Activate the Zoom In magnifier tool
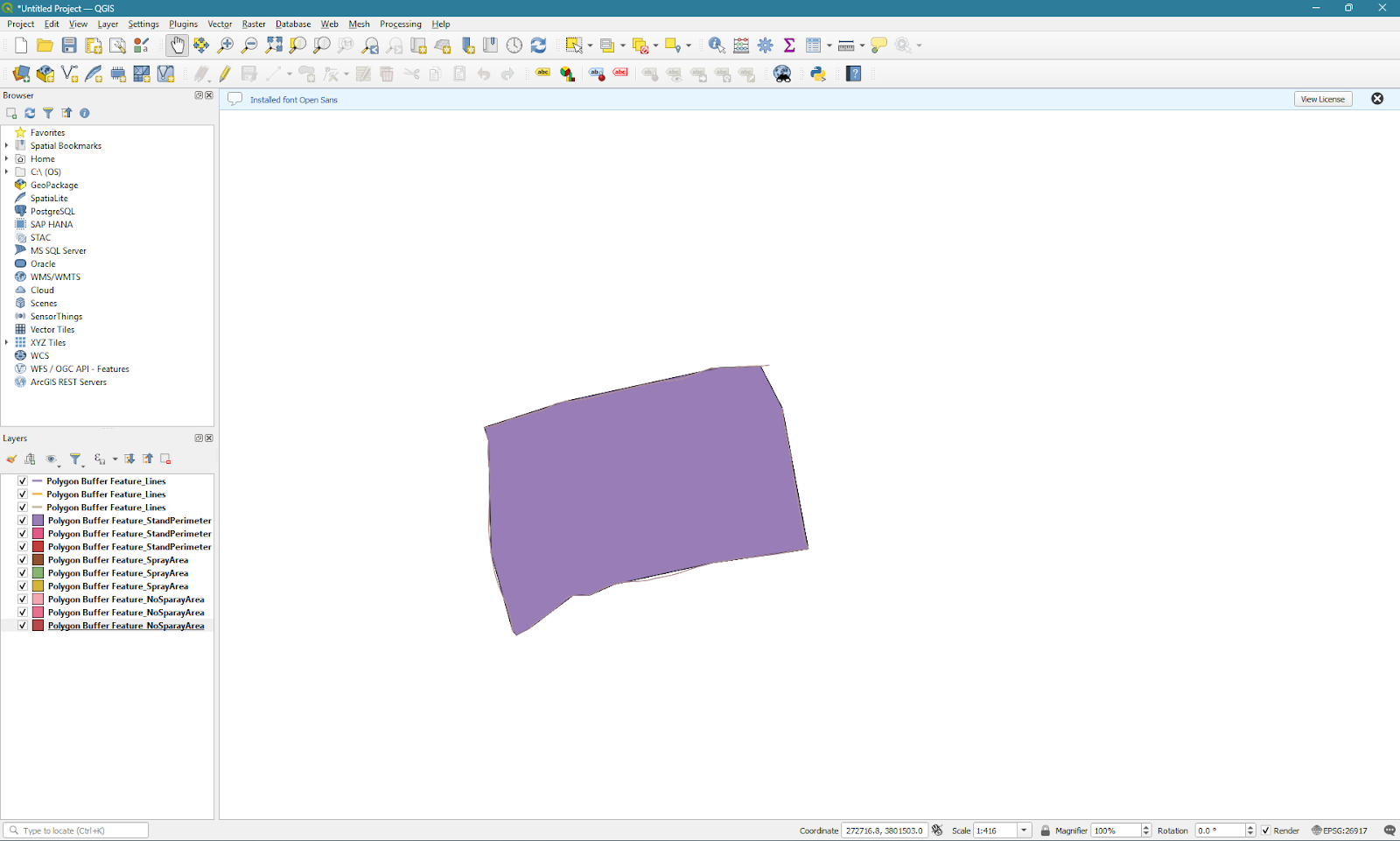Screen dimensions: 1400x841 click(x=225, y=46)
